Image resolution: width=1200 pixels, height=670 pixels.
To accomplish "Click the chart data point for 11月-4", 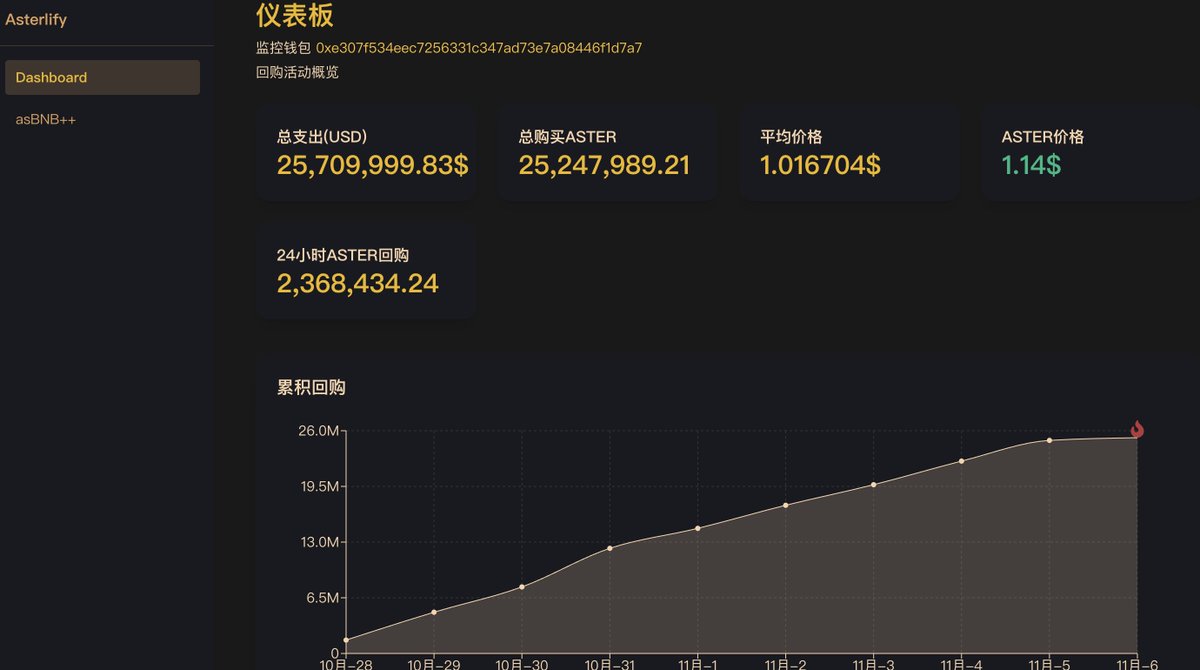I will pos(962,461).
